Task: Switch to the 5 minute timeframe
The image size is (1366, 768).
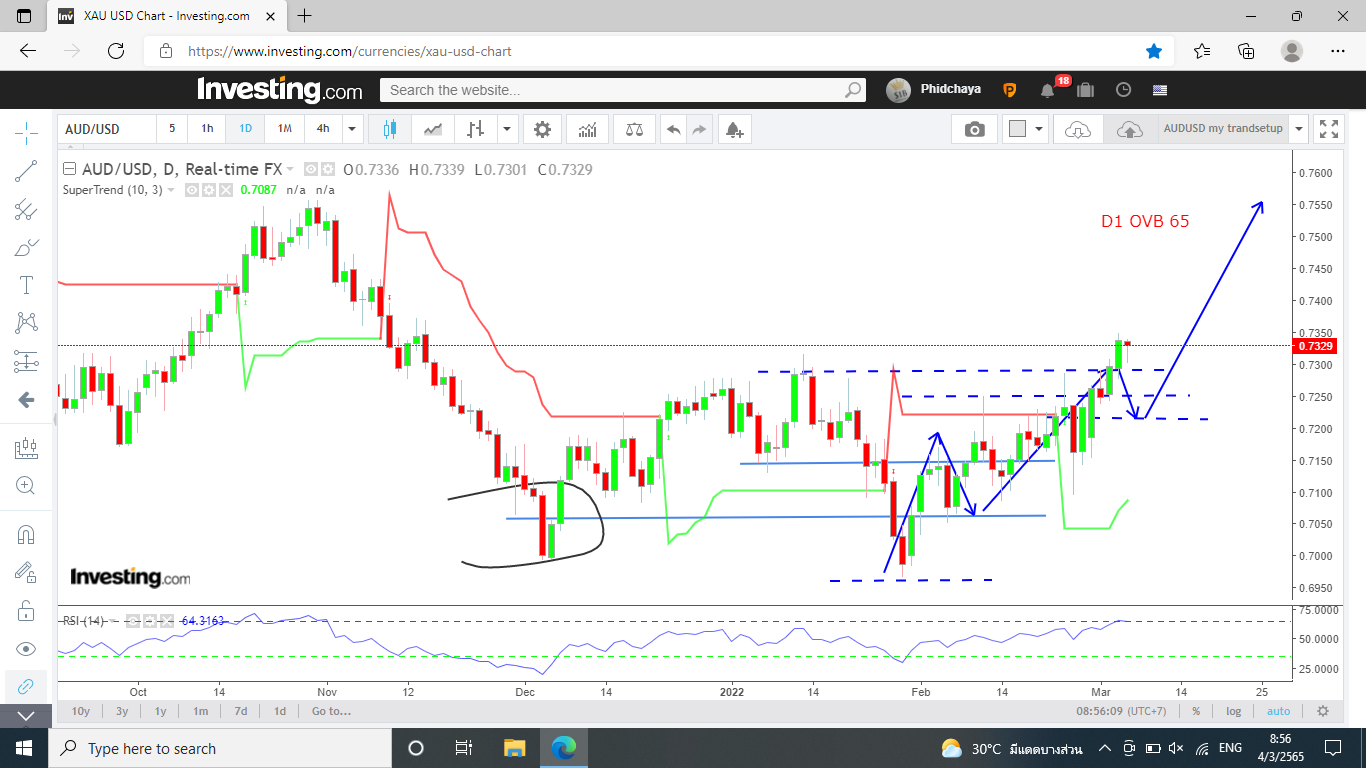Action: point(172,129)
